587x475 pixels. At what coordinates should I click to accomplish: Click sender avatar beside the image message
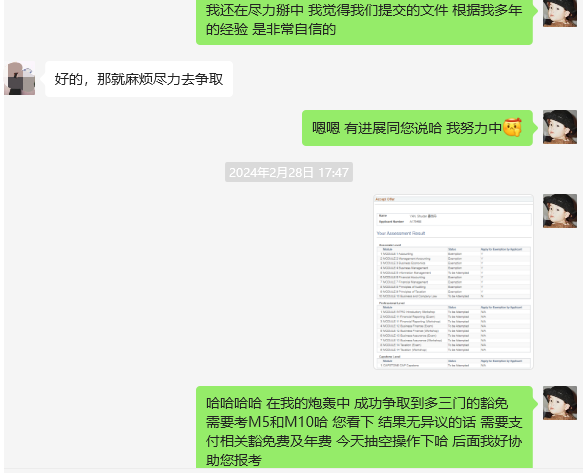pos(560,211)
